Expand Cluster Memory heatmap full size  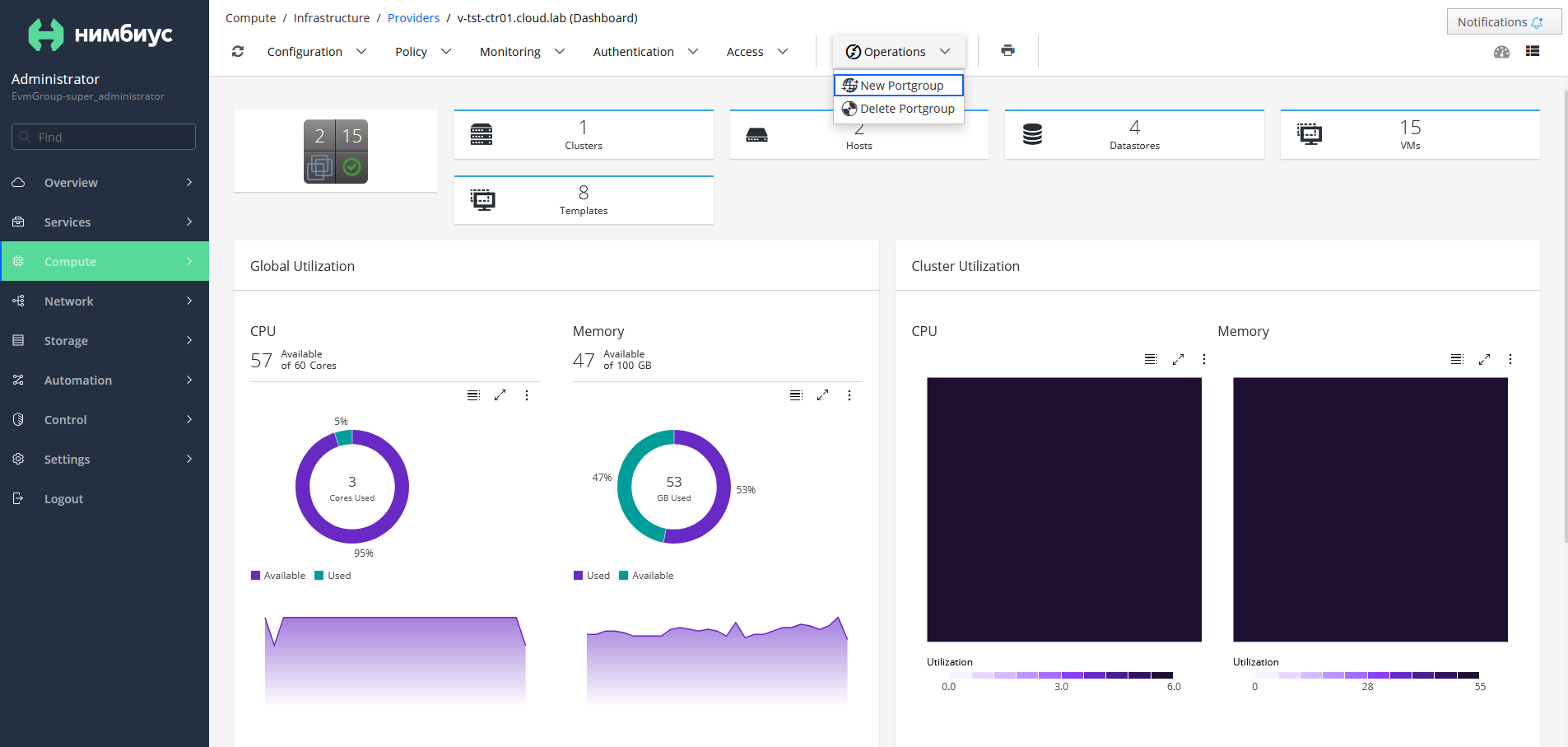pyautogui.click(x=1484, y=359)
